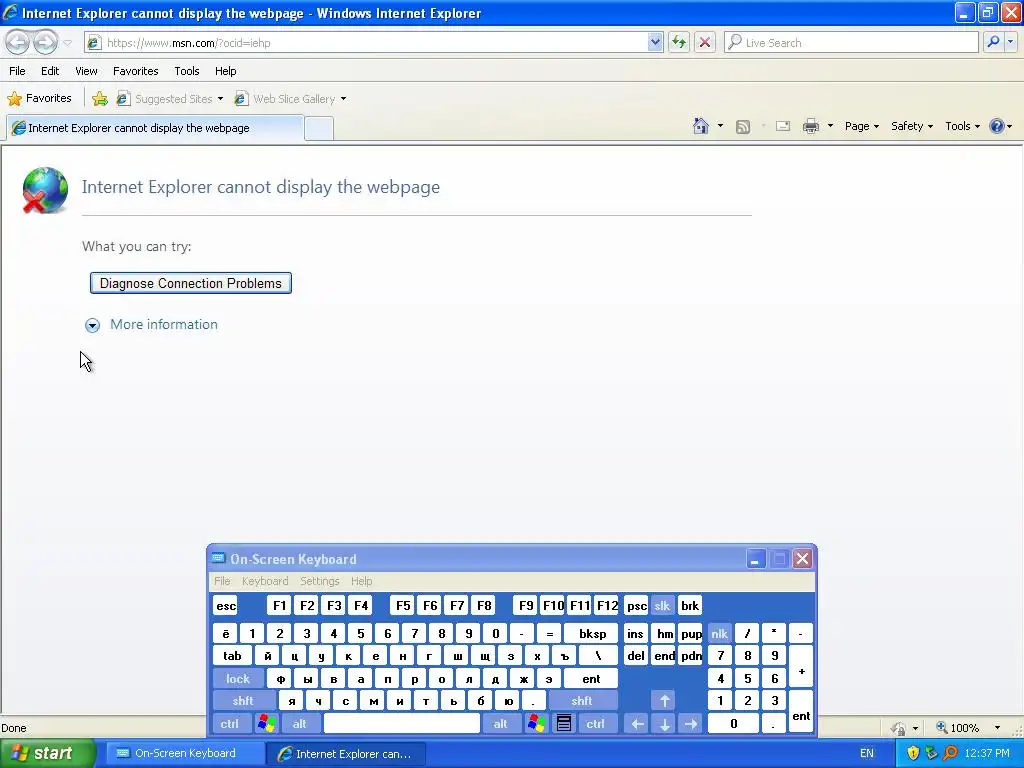Toggle the right shft key
The height and width of the screenshot is (768, 1024).
(582, 701)
